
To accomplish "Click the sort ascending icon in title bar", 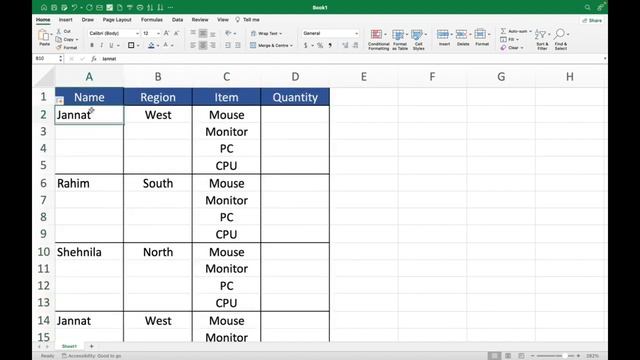I will [x=150, y=7].
